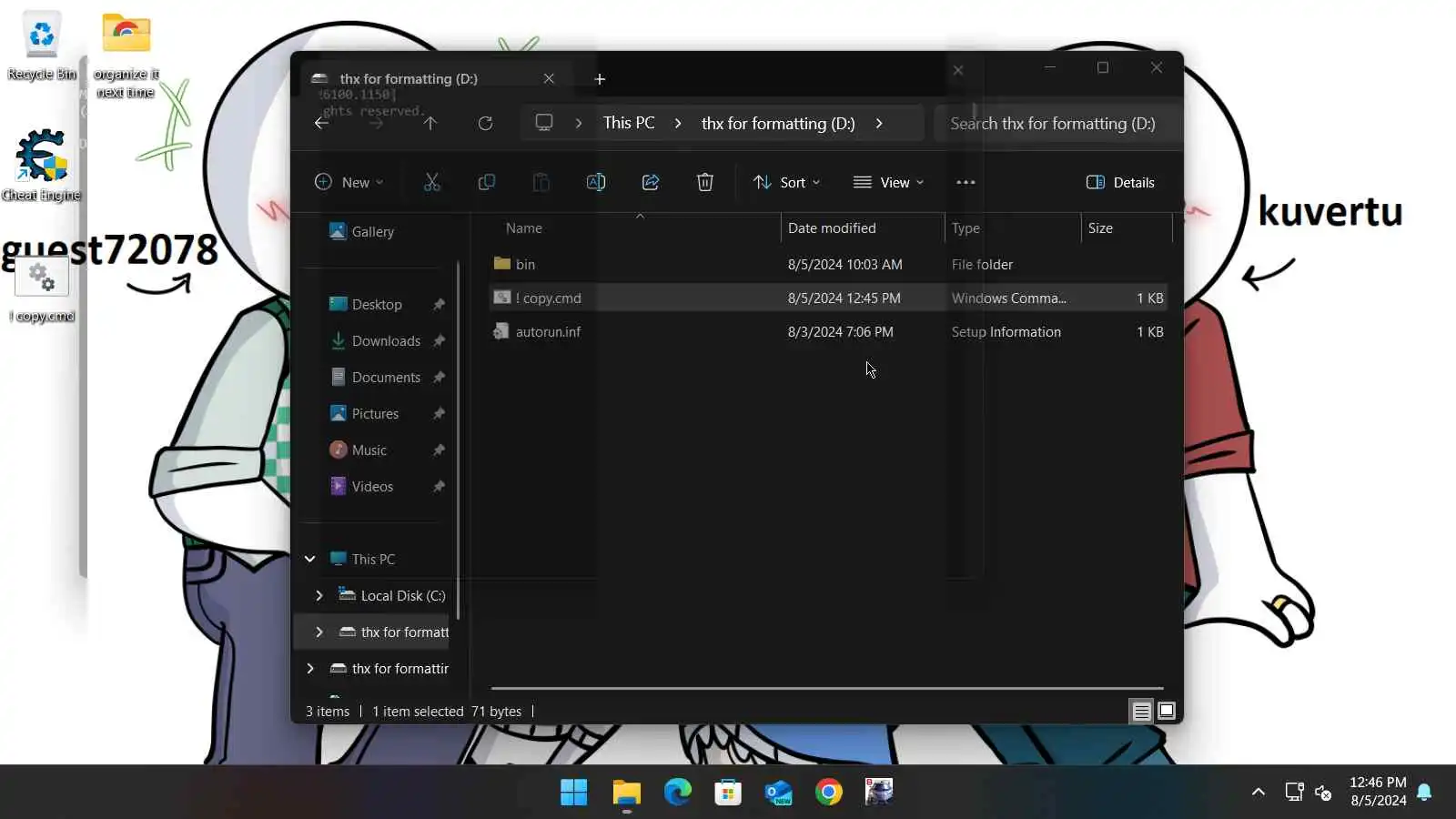Go back using the Back arrow
1456x819 pixels.
pos(321,123)
